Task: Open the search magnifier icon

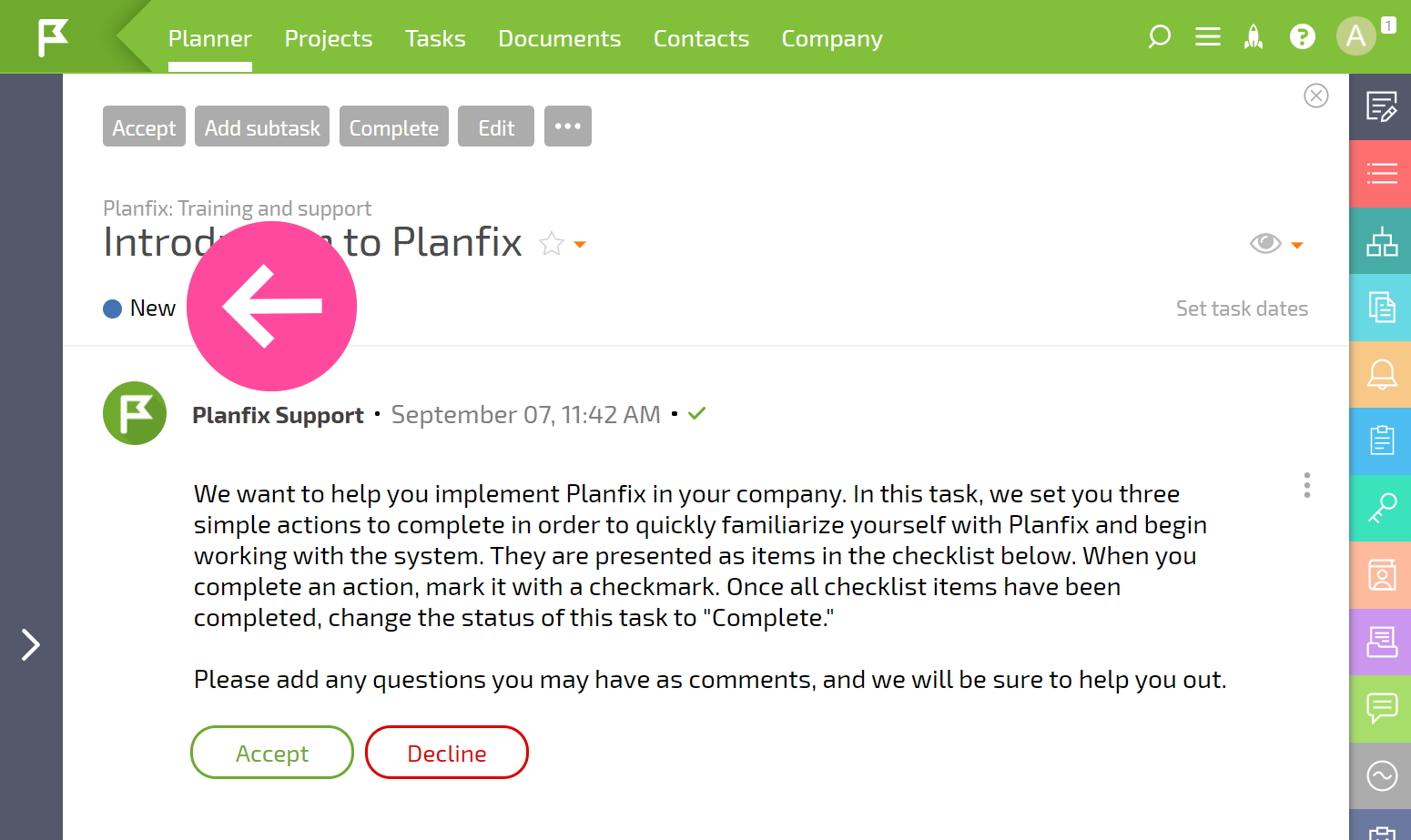Action: [1159, 37]
